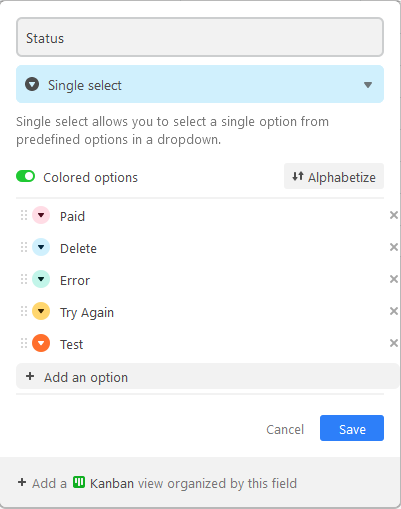This screenshot has height=509, width=401.
Task: Open the pink color picker for Paid
Action: (x=41, y=215)
